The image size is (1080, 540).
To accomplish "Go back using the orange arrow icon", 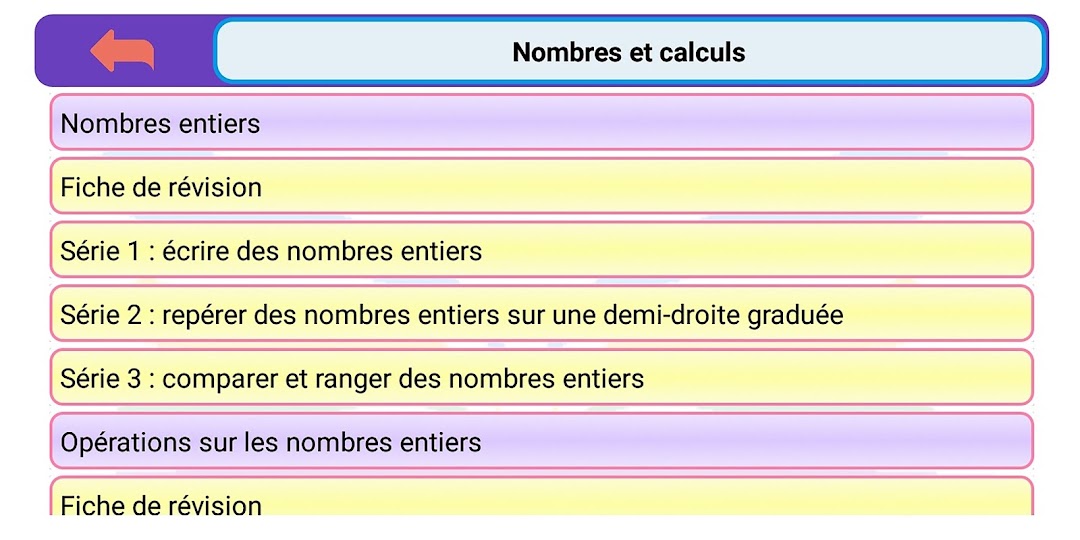I will [x=123, y=51].
